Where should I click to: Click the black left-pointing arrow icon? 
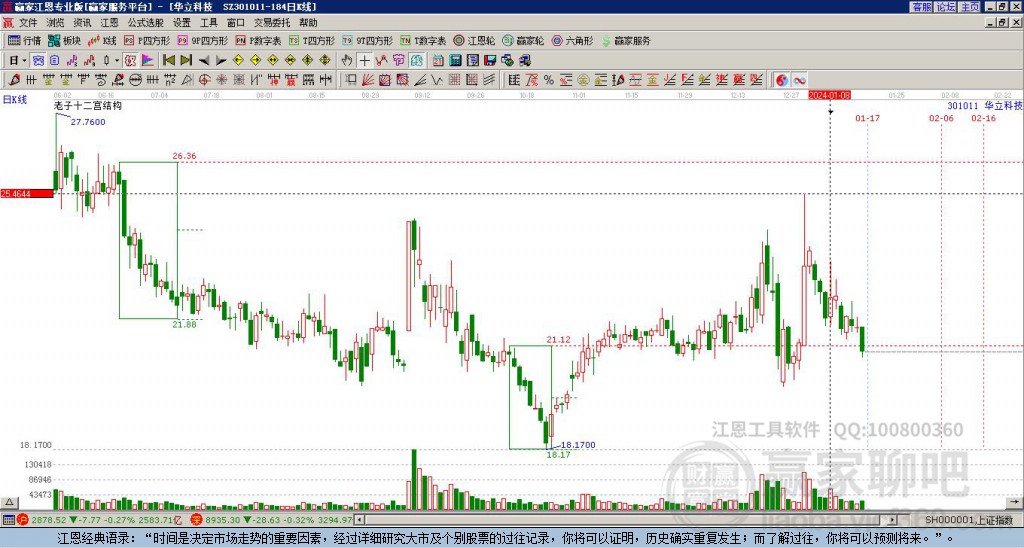pos(204,61)
